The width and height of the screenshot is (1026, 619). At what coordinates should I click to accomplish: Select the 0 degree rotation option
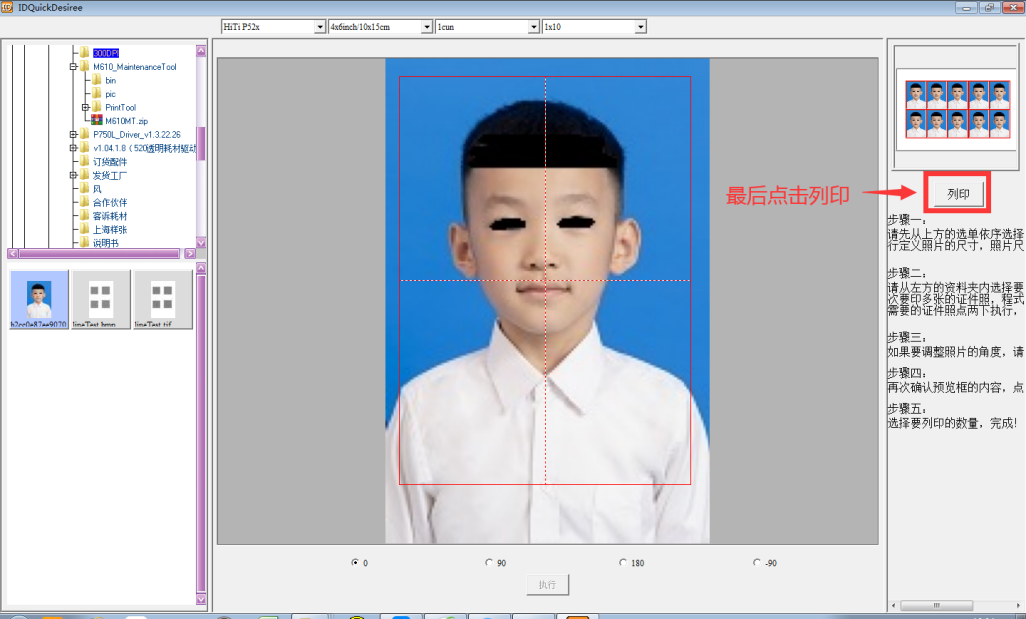tap(355, 563)
